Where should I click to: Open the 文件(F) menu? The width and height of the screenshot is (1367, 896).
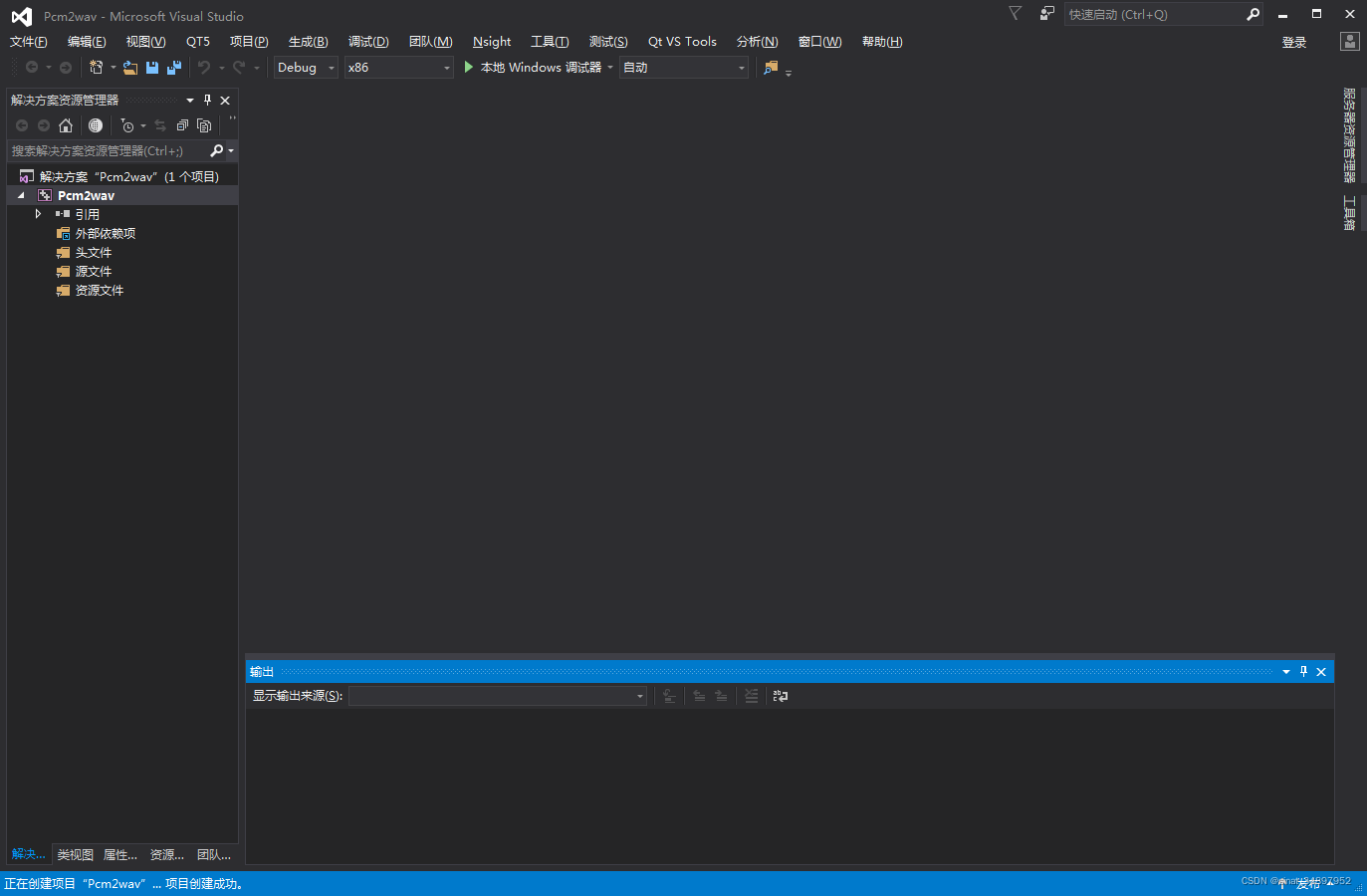tap(29, 42)
